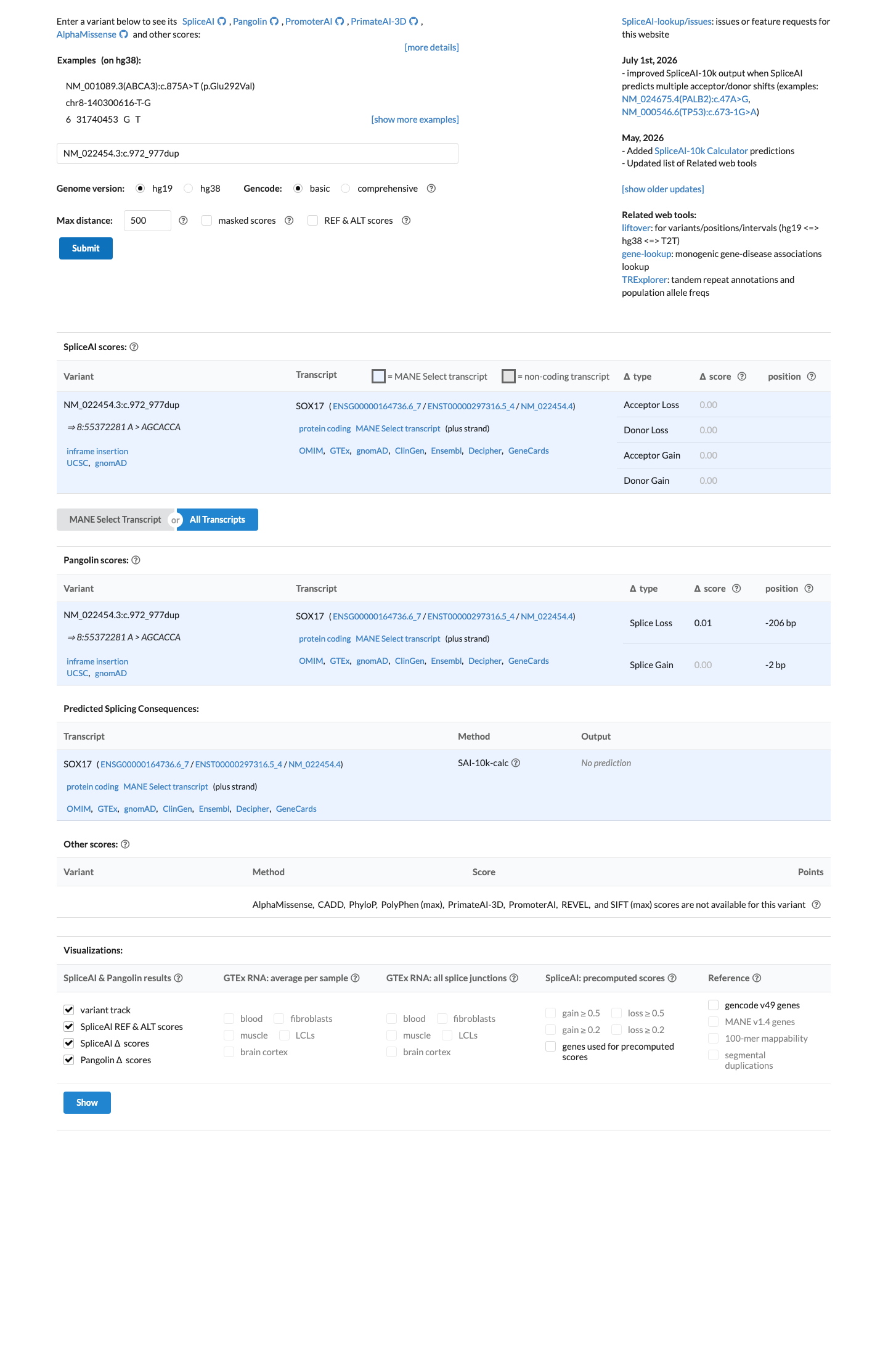Click the Show visualizations button
This screenshot has width=896, height=1356.
click(87, 1103)
